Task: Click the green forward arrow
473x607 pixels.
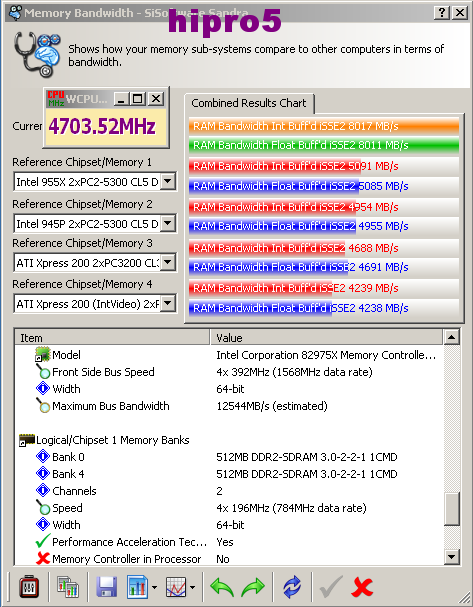Action: (x=253, y=587)
